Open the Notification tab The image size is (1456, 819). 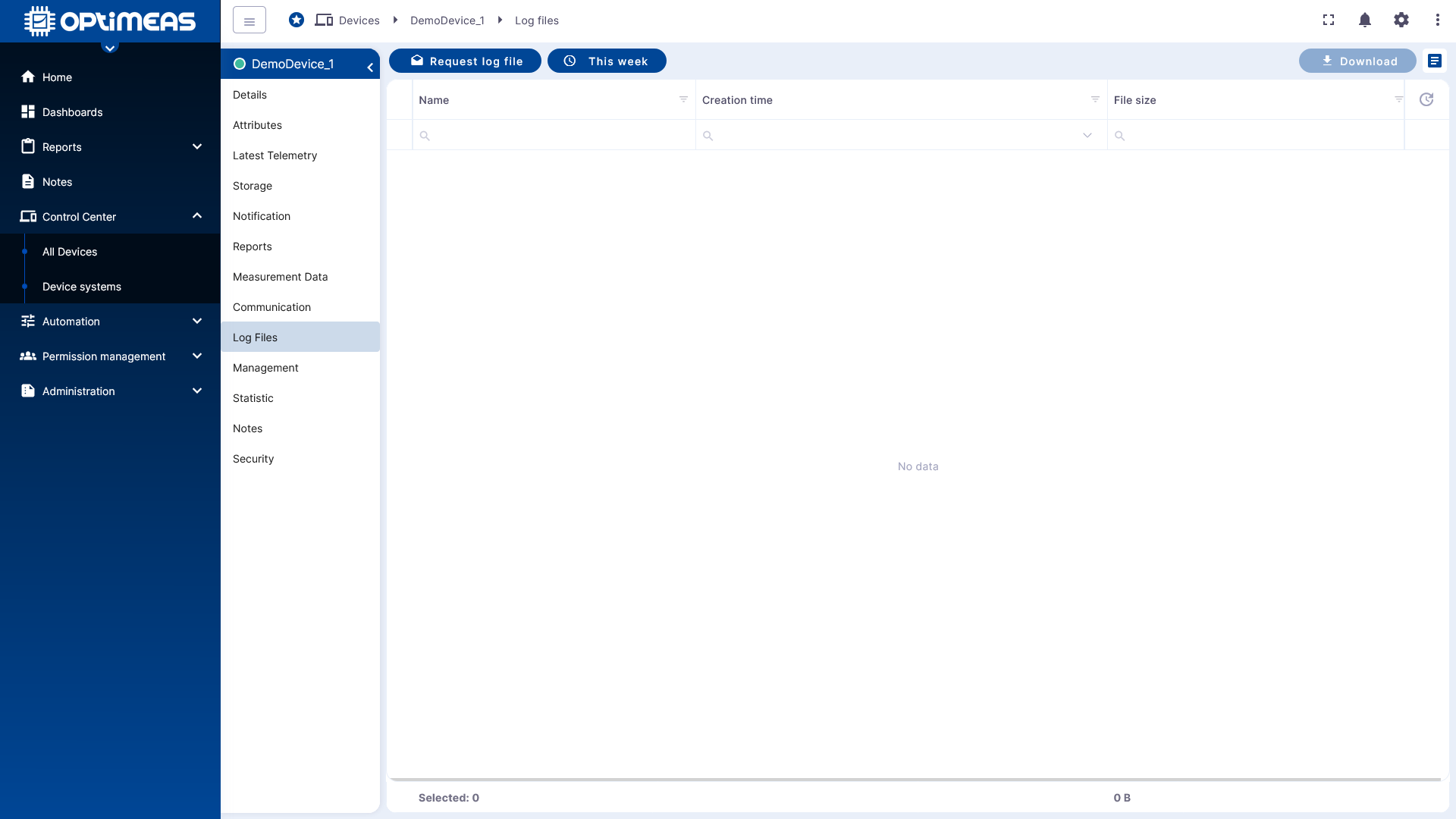coord(300,216)
